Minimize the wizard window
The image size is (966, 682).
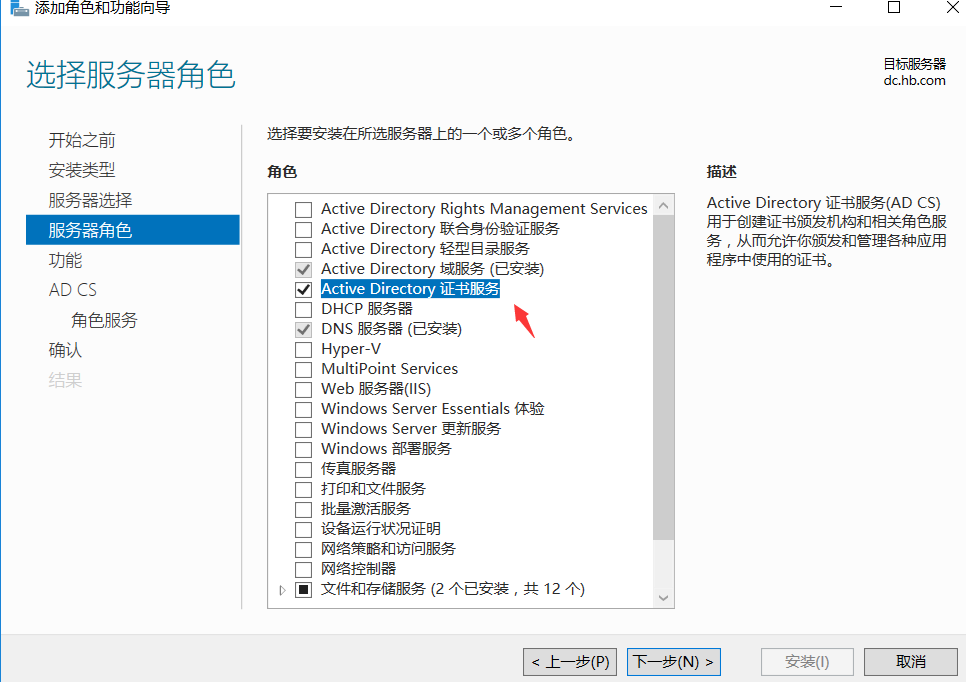[x=836, y=7]
